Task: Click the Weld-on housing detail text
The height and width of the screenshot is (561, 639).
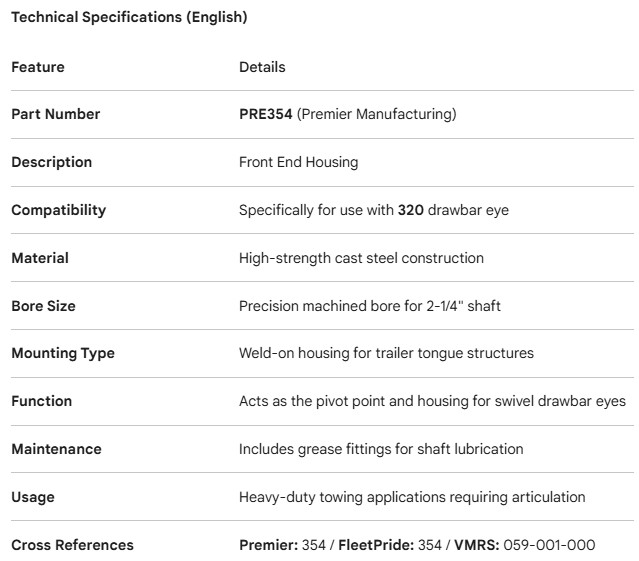Action: (386, 353)
